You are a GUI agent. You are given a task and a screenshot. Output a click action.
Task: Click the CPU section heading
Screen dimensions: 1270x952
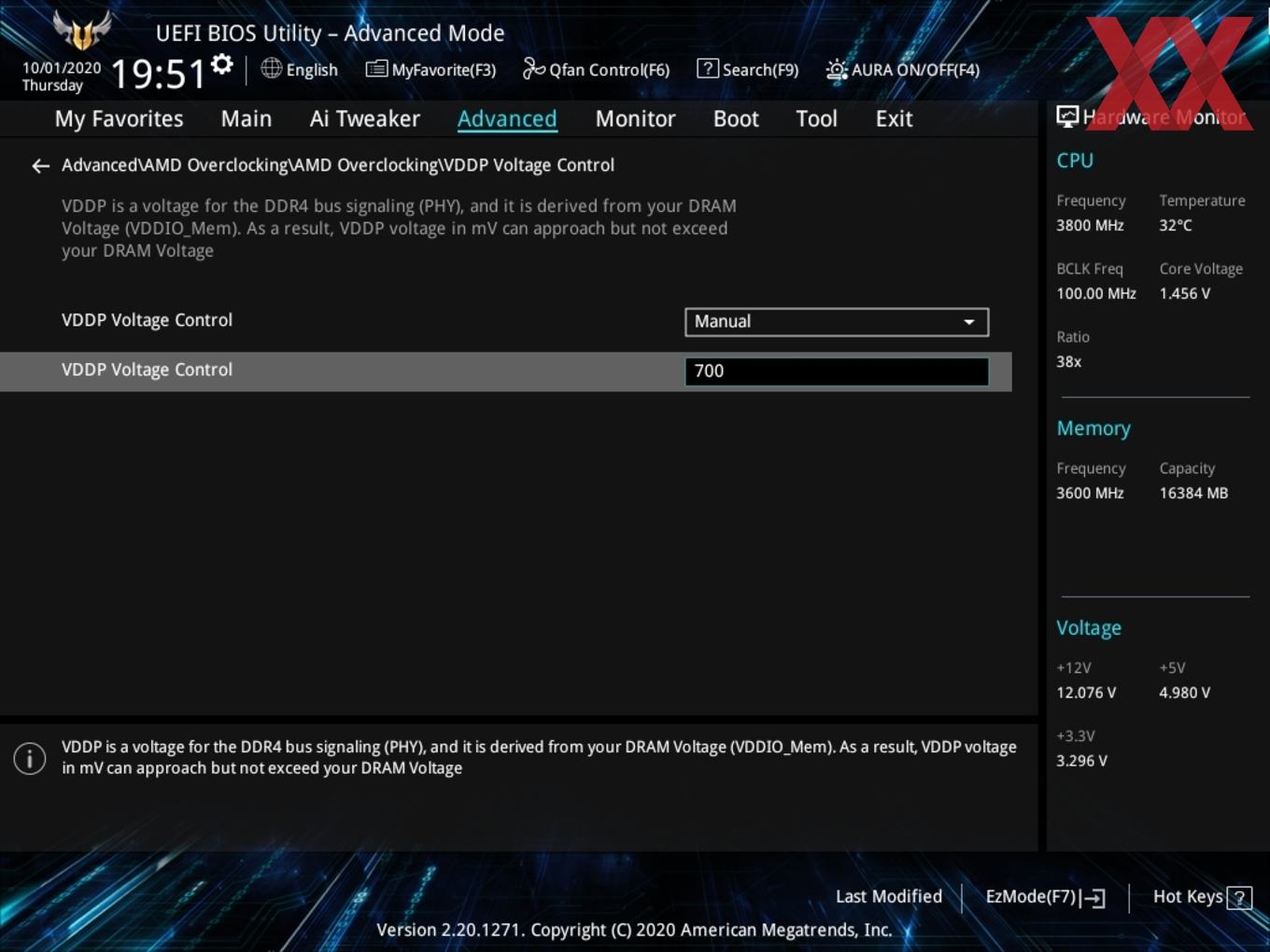[x=1075, y=161]
